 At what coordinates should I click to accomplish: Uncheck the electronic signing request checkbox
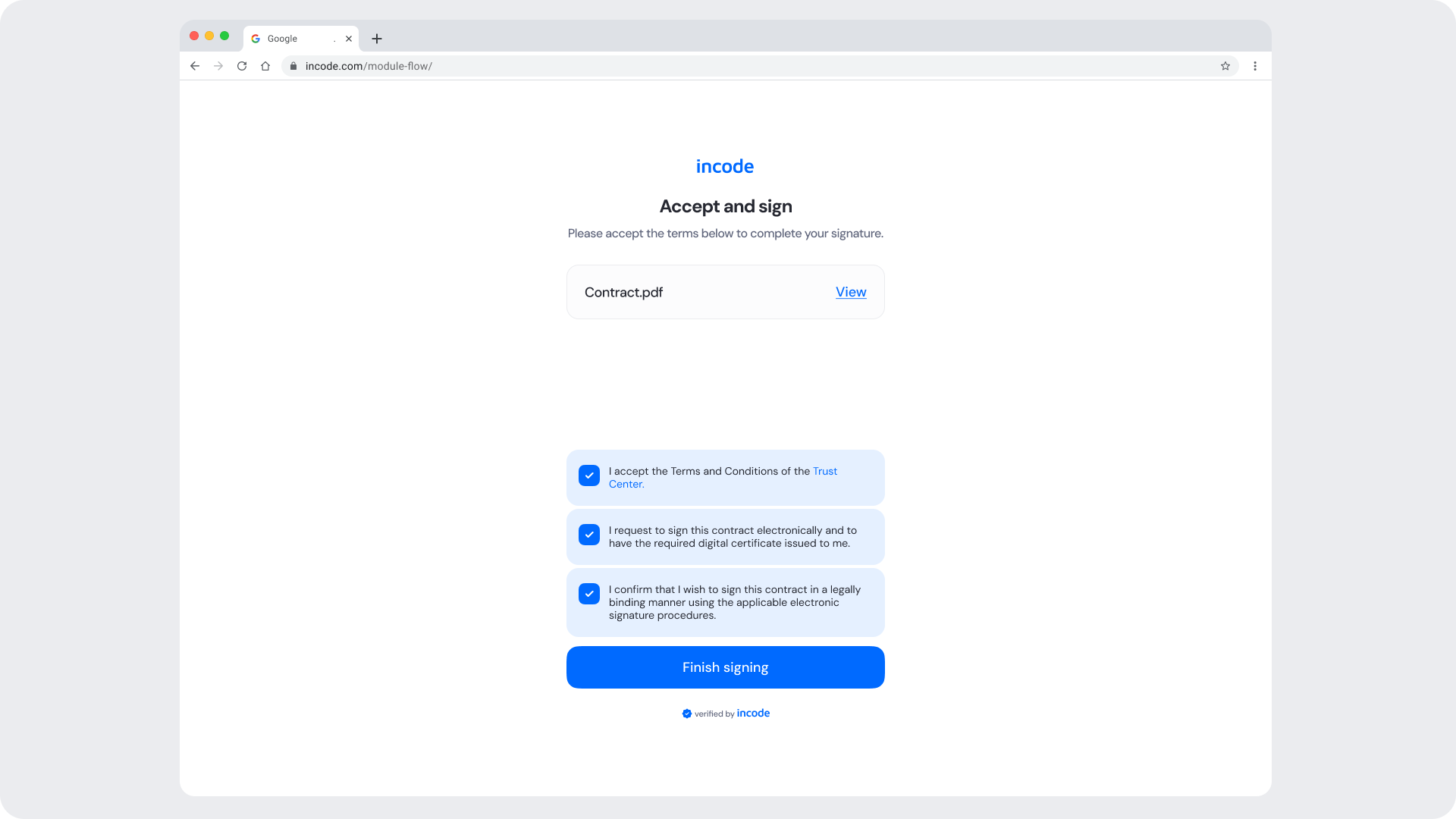[589, 535]
